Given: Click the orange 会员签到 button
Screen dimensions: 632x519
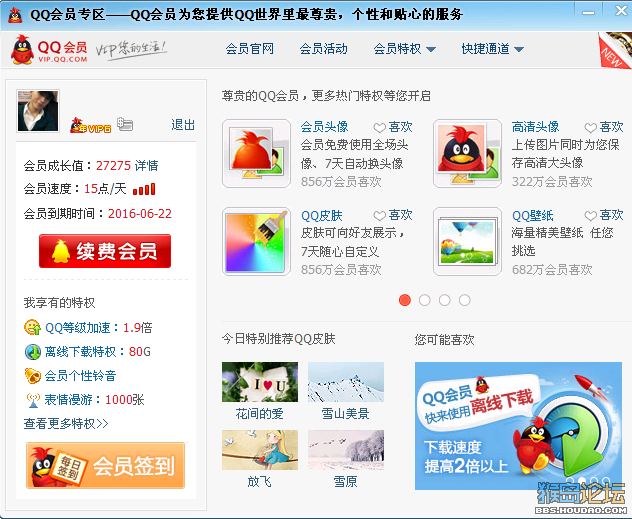Looking at the screenshot, I should click(x=105, y=465).
